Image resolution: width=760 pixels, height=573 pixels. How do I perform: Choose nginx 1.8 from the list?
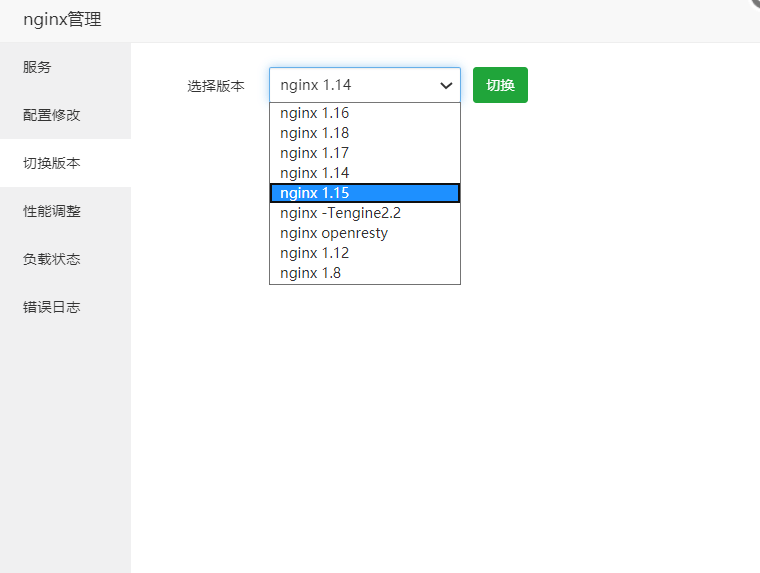pyautogui.click(x=364, y=273)
